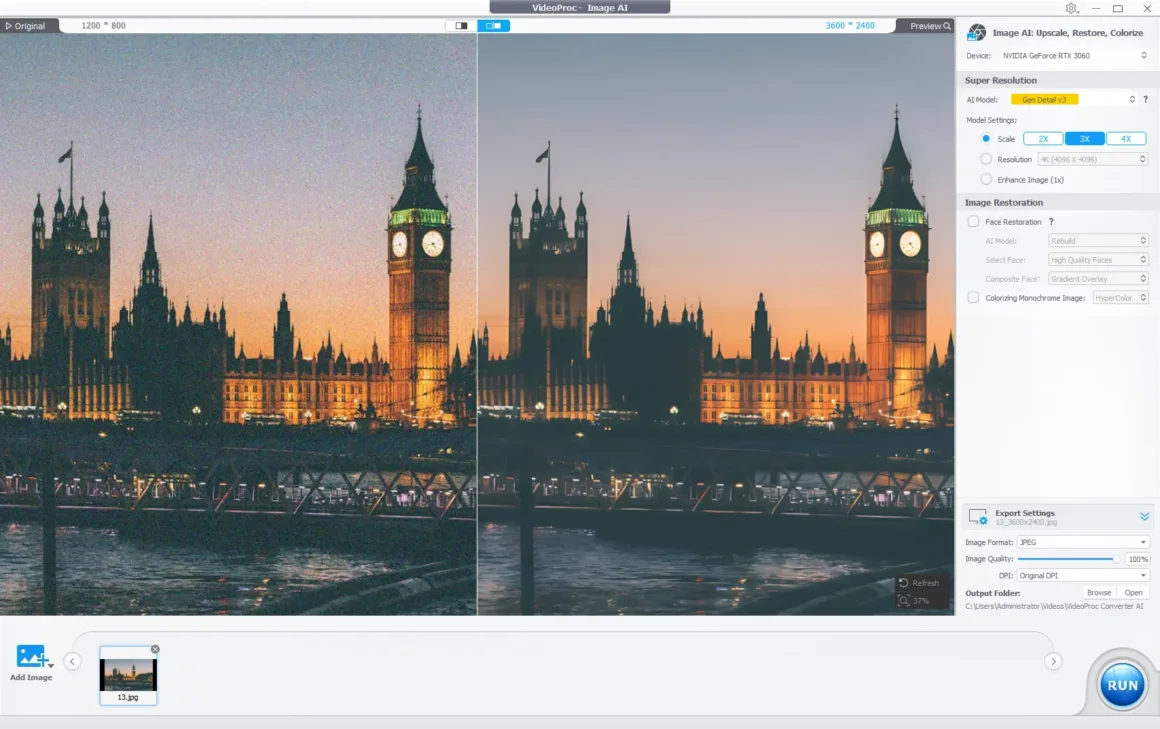Select the Enhance Image (1x) radio button

(985, 179)
